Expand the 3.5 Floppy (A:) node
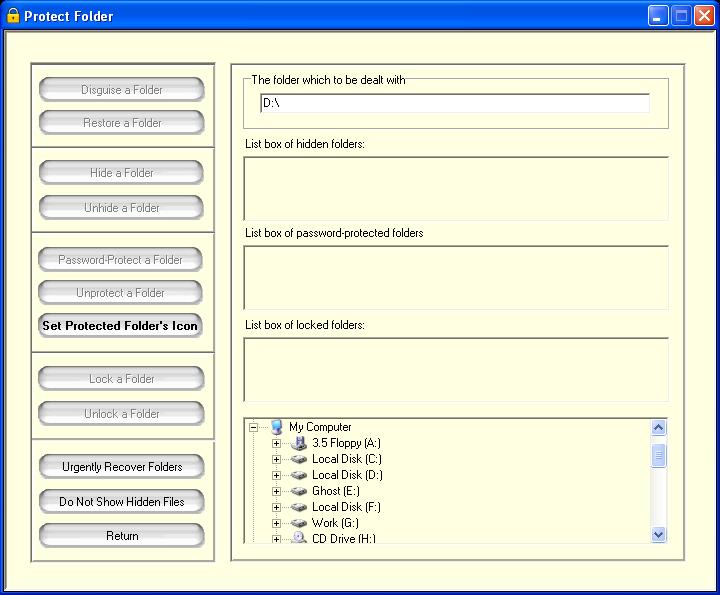 click(276, 443)
